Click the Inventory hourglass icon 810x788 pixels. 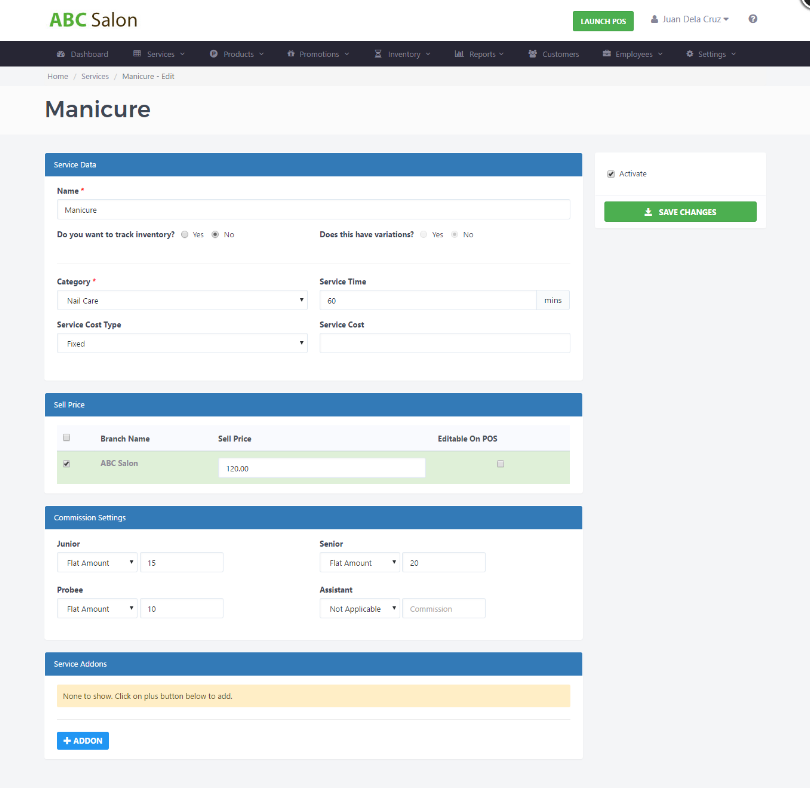378,54
